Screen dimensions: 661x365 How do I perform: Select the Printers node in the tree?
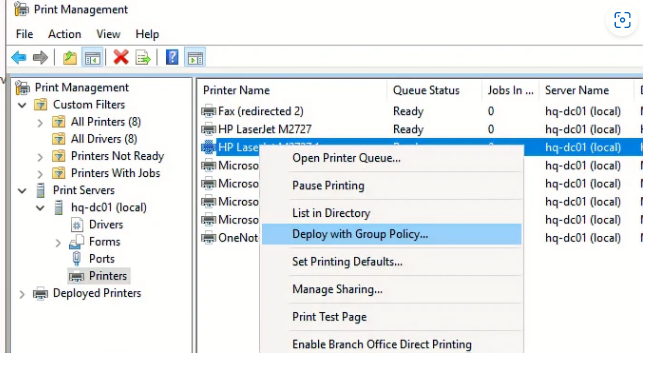pos(99,276)
